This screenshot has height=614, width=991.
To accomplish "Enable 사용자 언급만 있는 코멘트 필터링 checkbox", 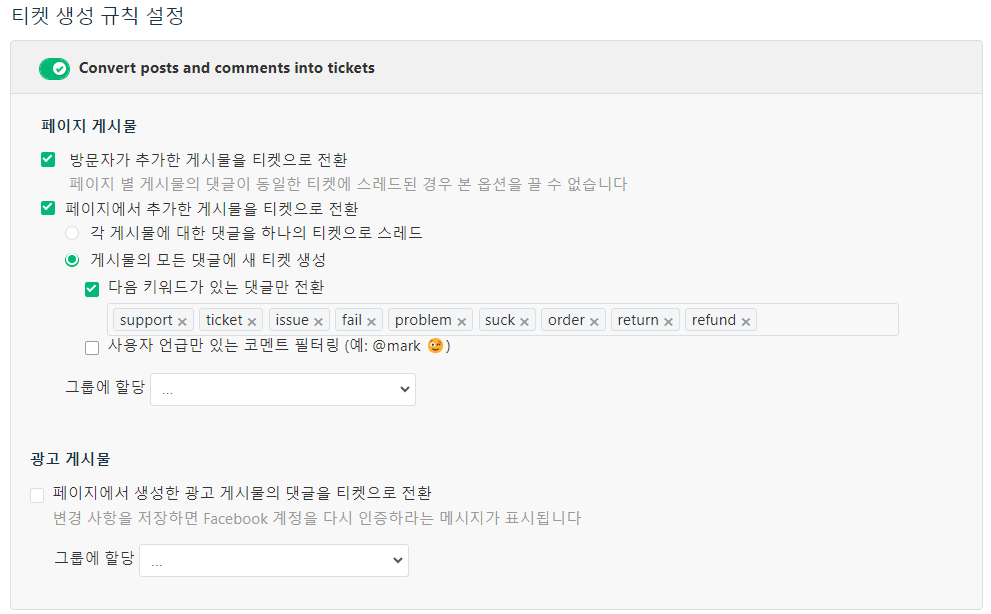I will pyautogui.click(x=92, y=348).
